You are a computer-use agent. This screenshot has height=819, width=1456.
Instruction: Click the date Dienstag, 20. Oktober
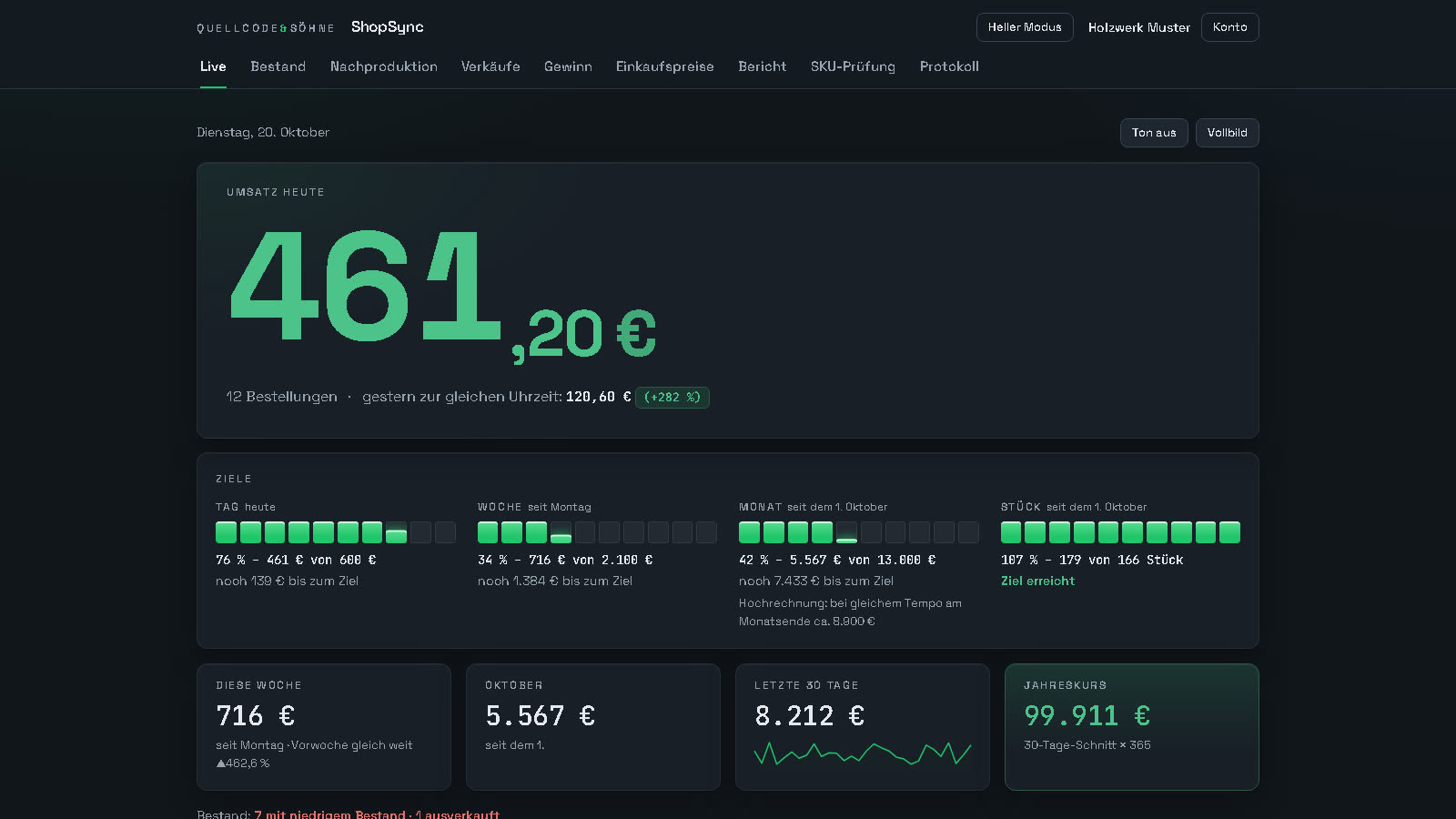(263, 133)
